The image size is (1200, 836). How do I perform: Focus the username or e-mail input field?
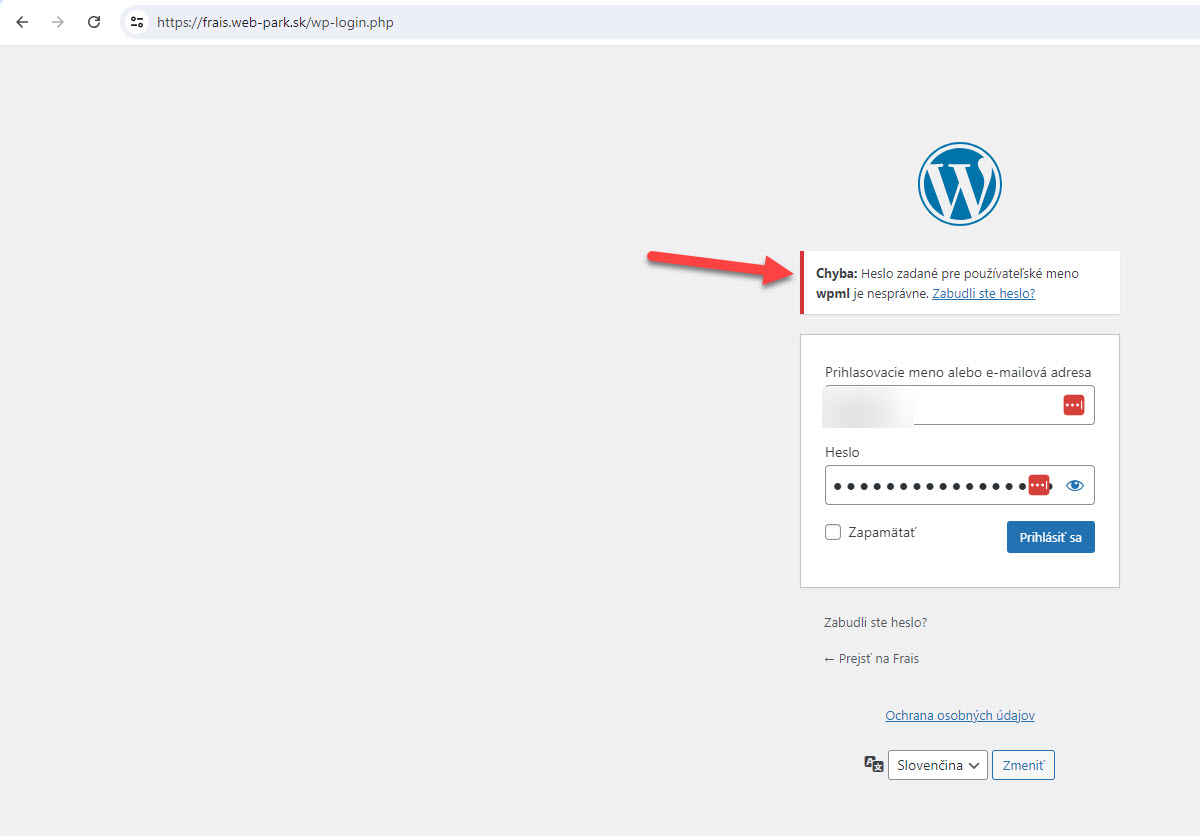pyautogui.click(x=960, y=405)
